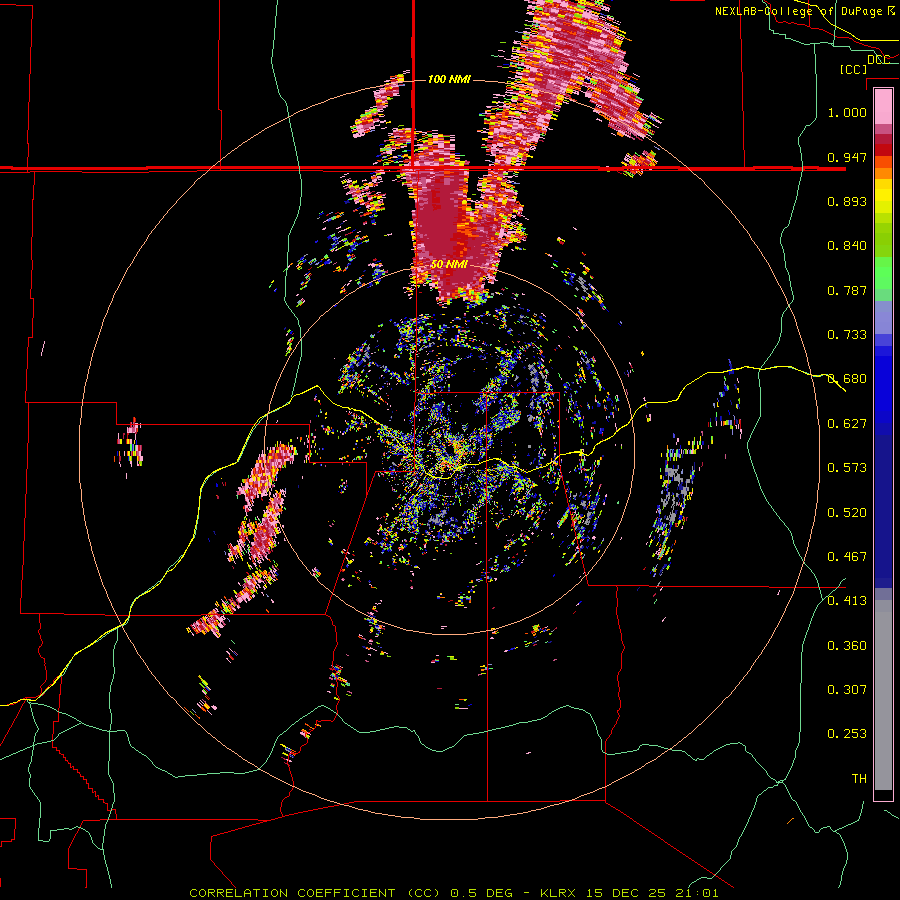The image size is (900, 900).
Task: Click the 0.307 color scale value
Action: click(x=847, y=690)
